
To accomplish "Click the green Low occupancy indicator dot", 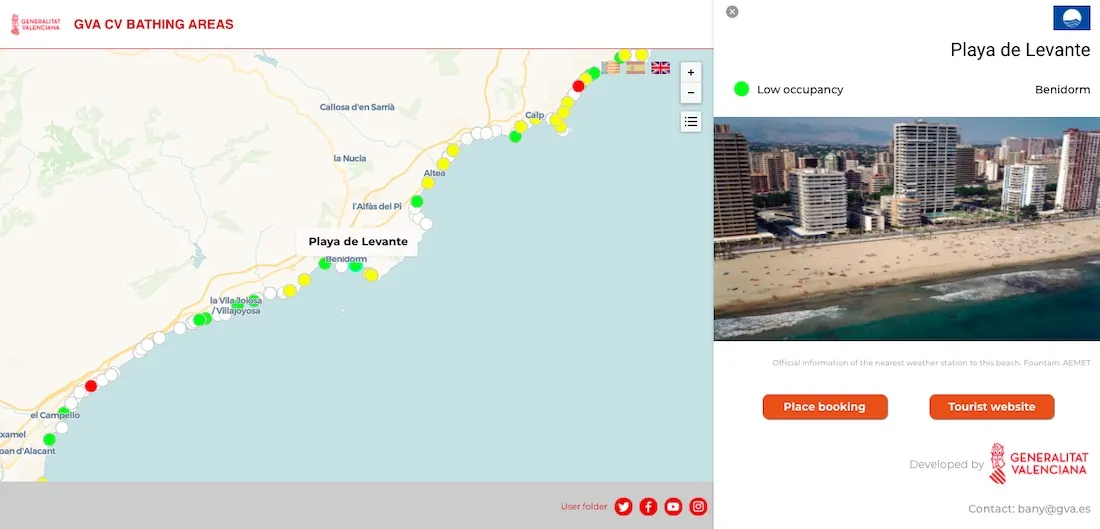I will point(741,89).
